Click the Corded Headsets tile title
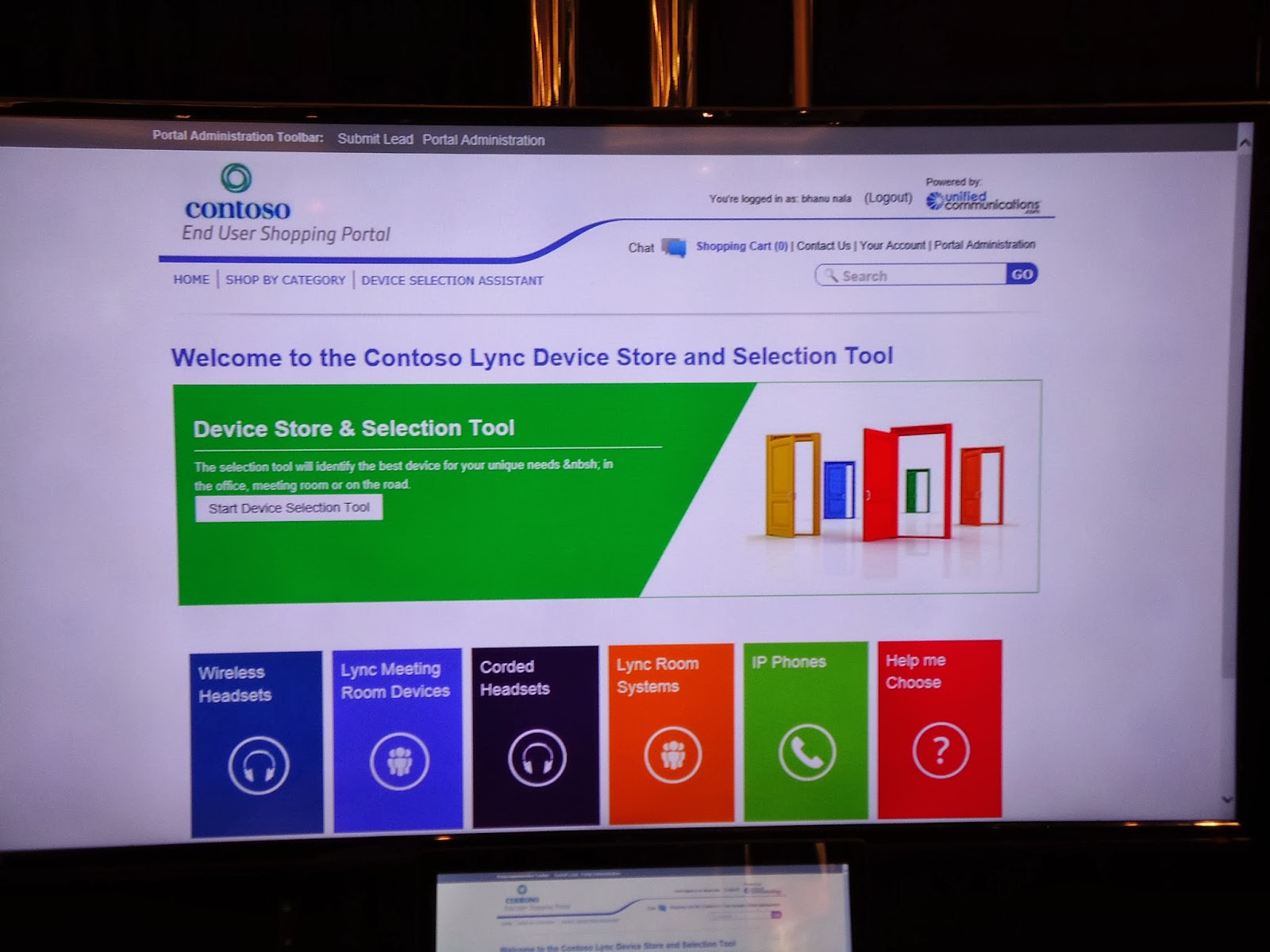 click(514, 678)
